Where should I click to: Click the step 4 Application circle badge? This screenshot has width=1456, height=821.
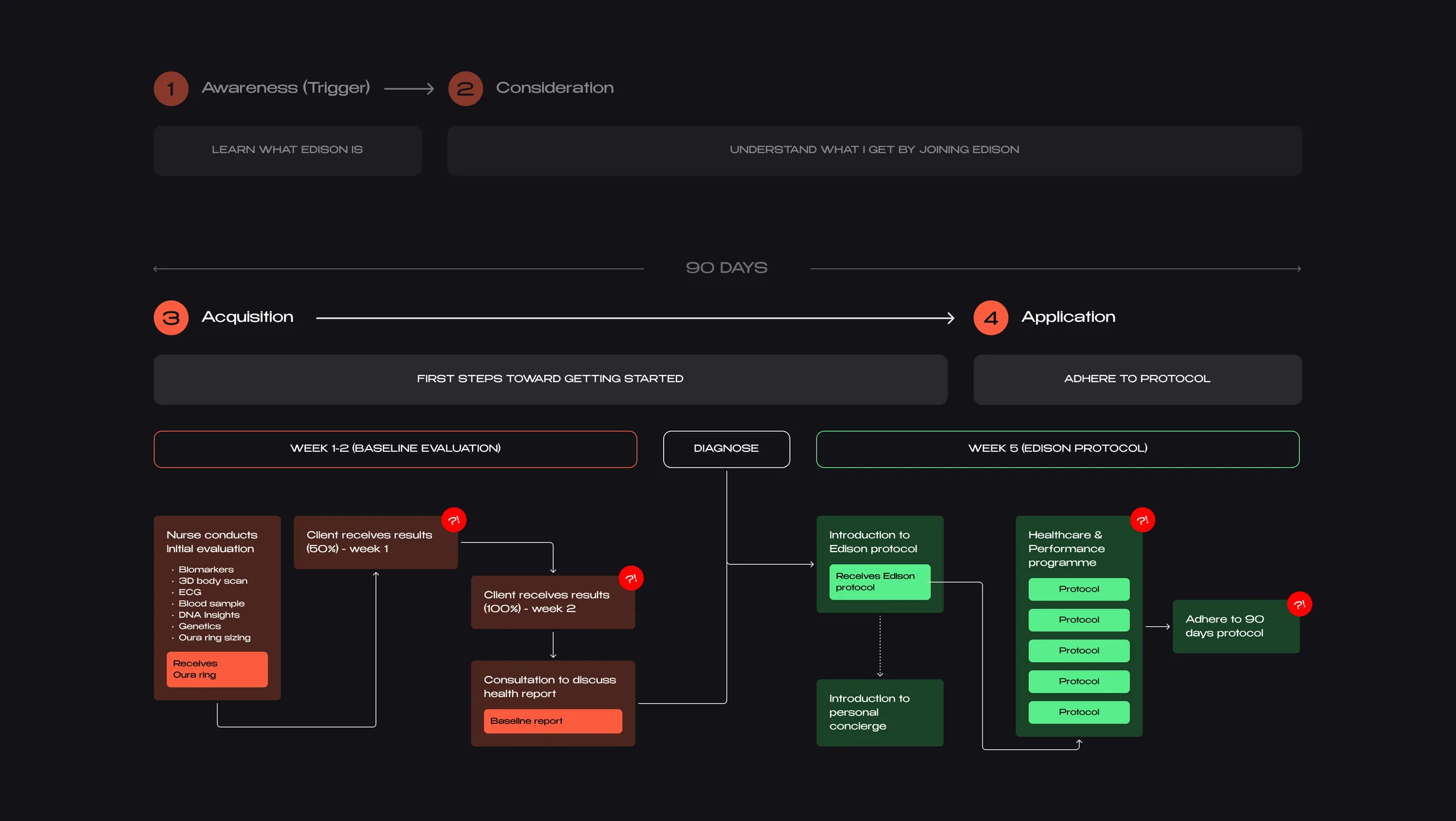(991, 317)
